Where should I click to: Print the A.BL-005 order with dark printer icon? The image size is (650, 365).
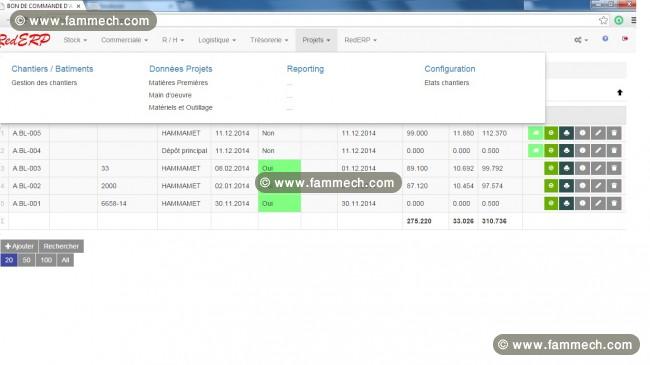566,133
